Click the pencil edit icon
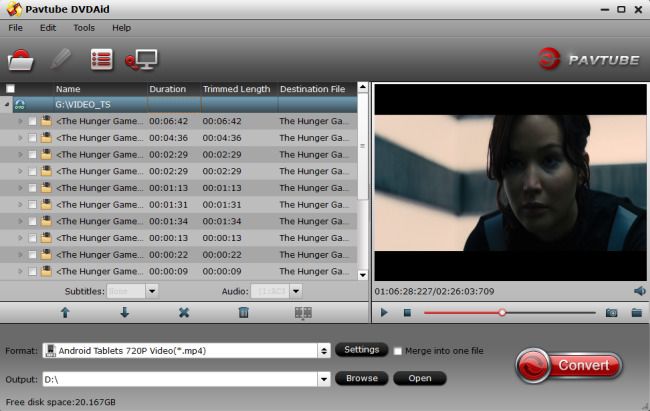This screenshot has width=650, height=411. (61, 60)
